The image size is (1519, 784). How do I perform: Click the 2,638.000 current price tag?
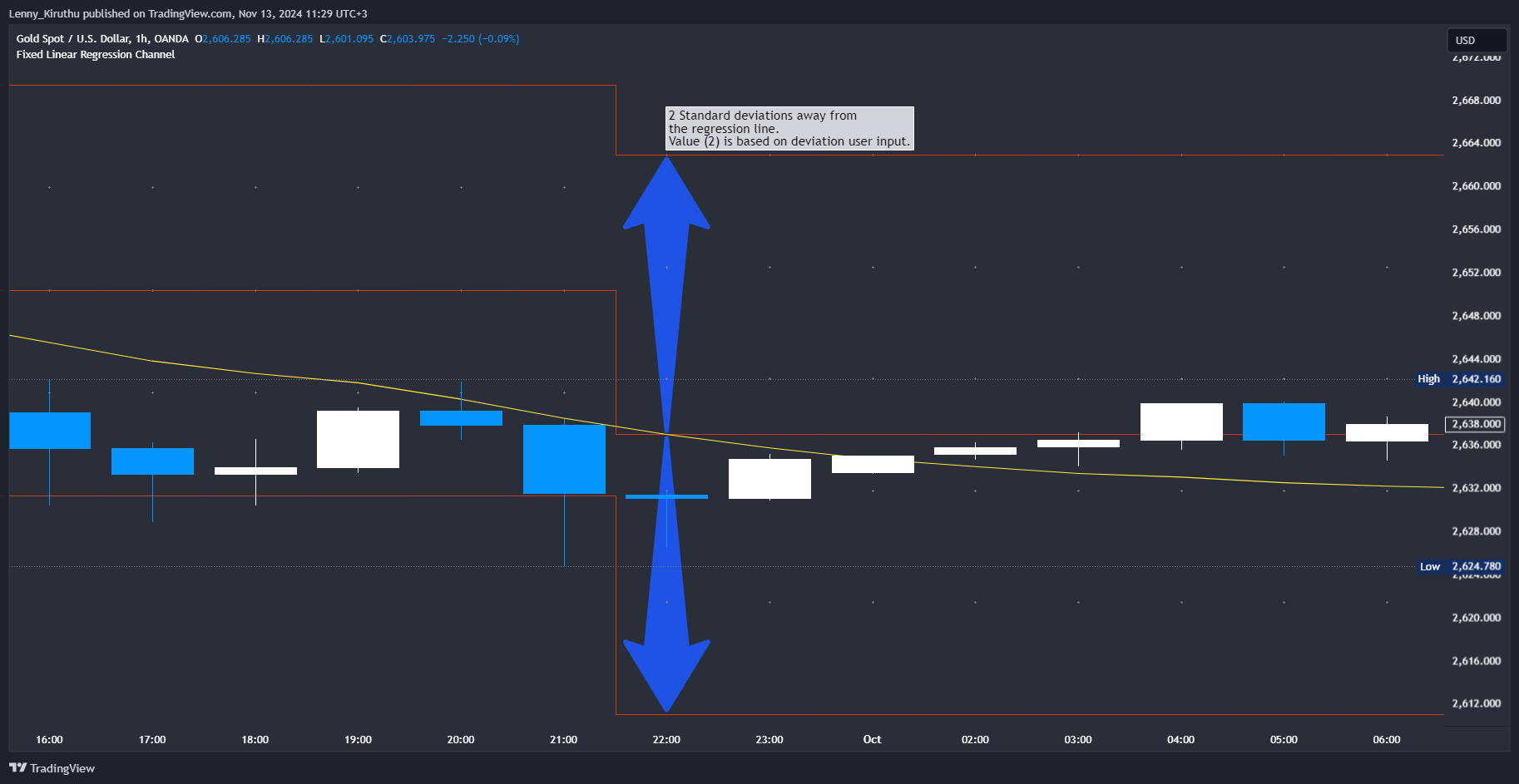pyautogui.click(x=1475, y=424)
